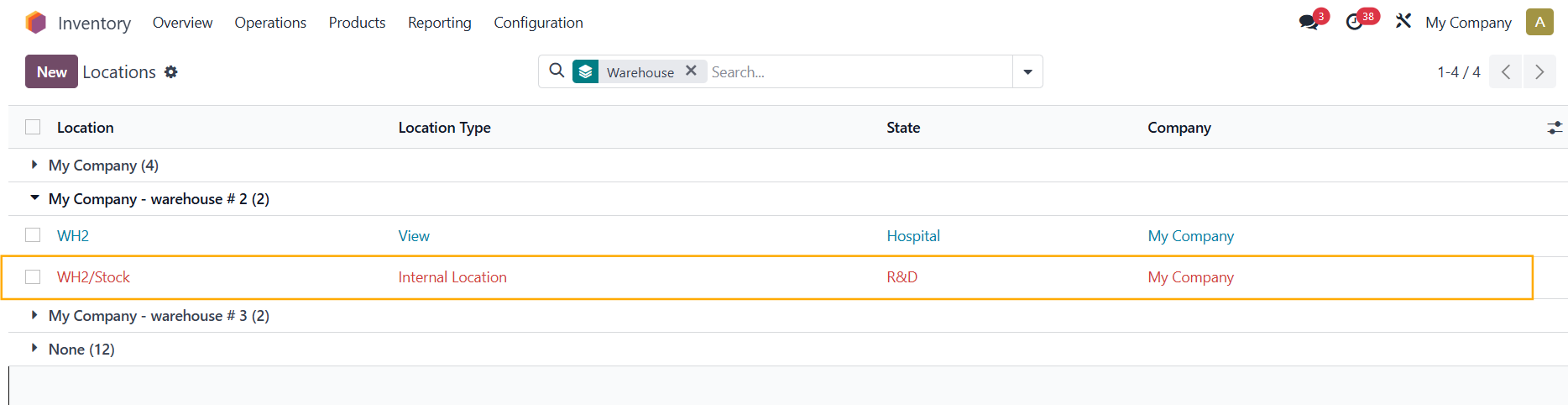The height and width of the screenshot is (405, 1568).
Task: Open the Configuration menu
Action: [x=538, y=23]
